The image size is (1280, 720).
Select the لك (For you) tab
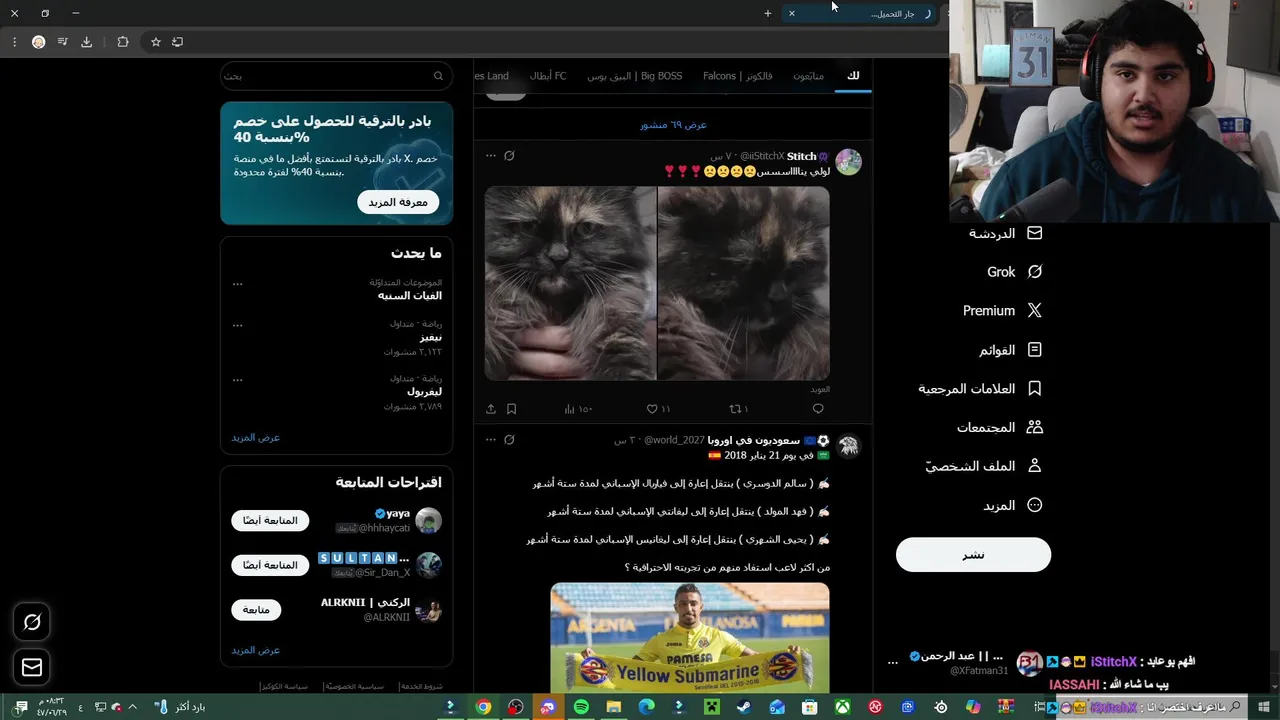(853, 76)
